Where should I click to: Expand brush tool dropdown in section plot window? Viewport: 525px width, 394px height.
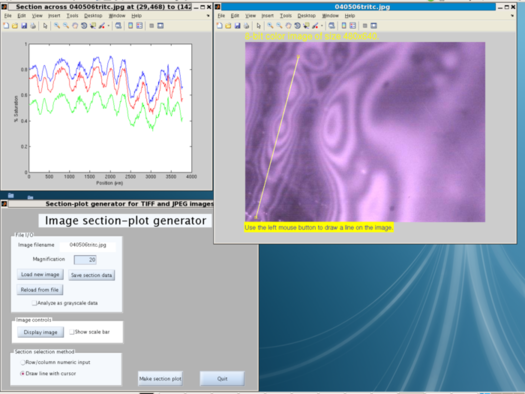pos(108,26)
